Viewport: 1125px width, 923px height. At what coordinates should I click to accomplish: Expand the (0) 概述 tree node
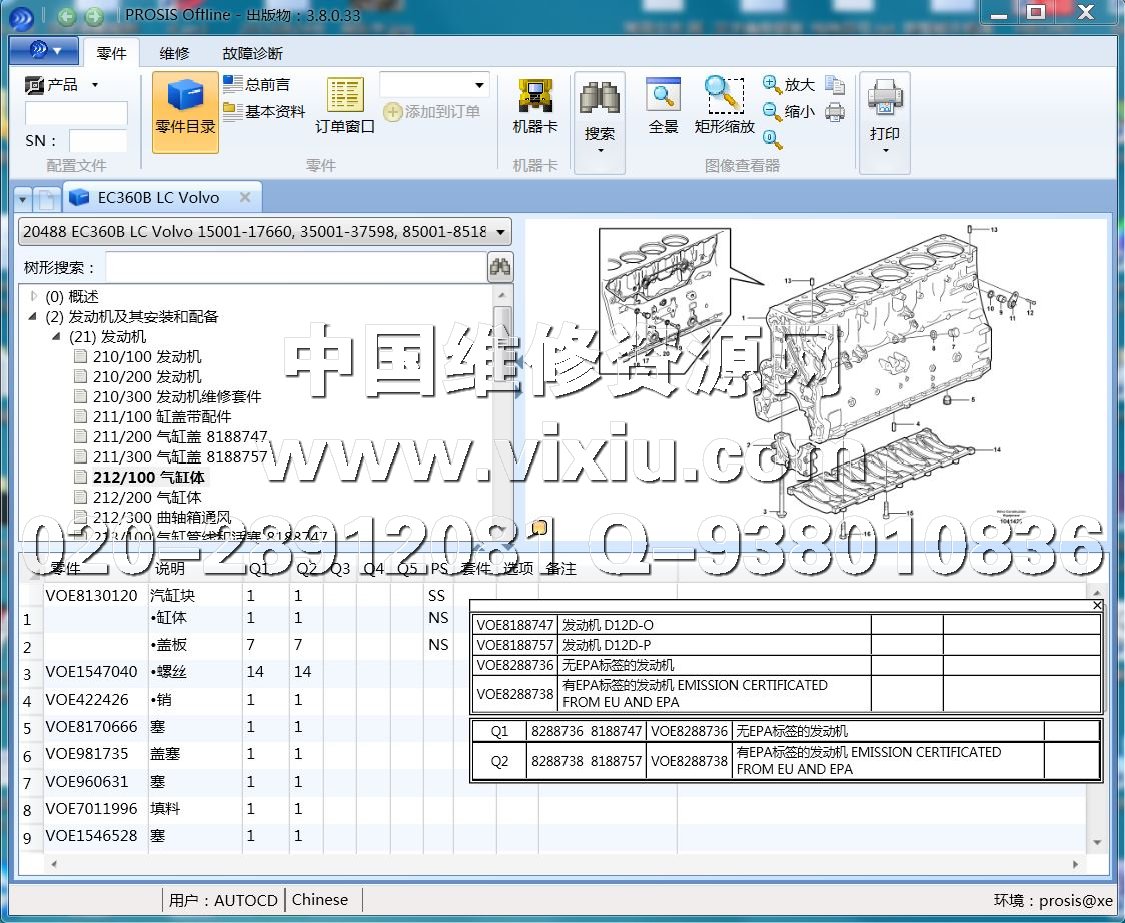point(33,296)
